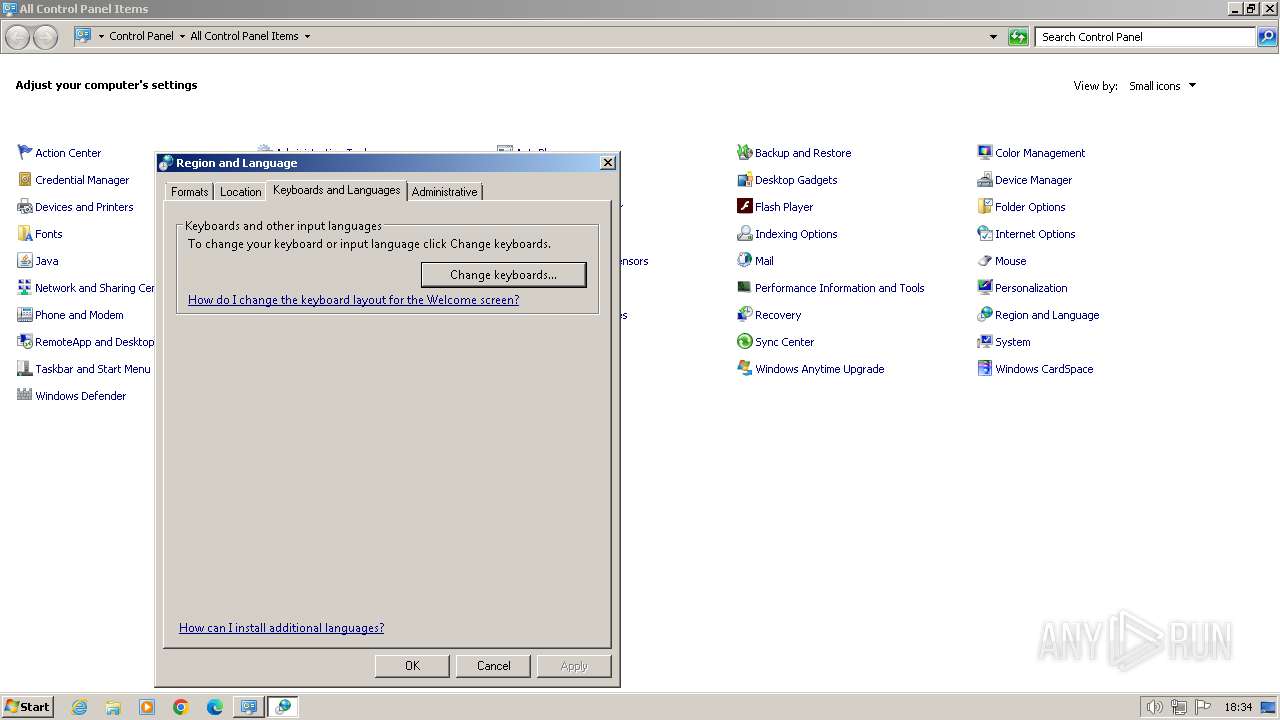Open Phone and Modem icon
Image resolution: width=1280 pixels, height=720 pixels.
25,315
